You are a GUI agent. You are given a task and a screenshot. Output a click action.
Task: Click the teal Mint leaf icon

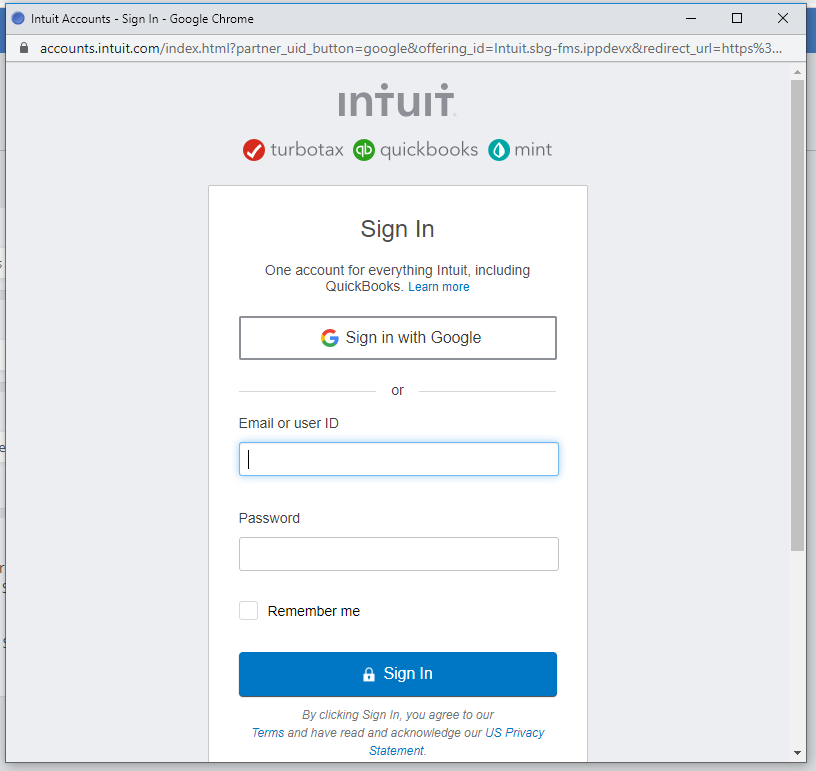498,150
